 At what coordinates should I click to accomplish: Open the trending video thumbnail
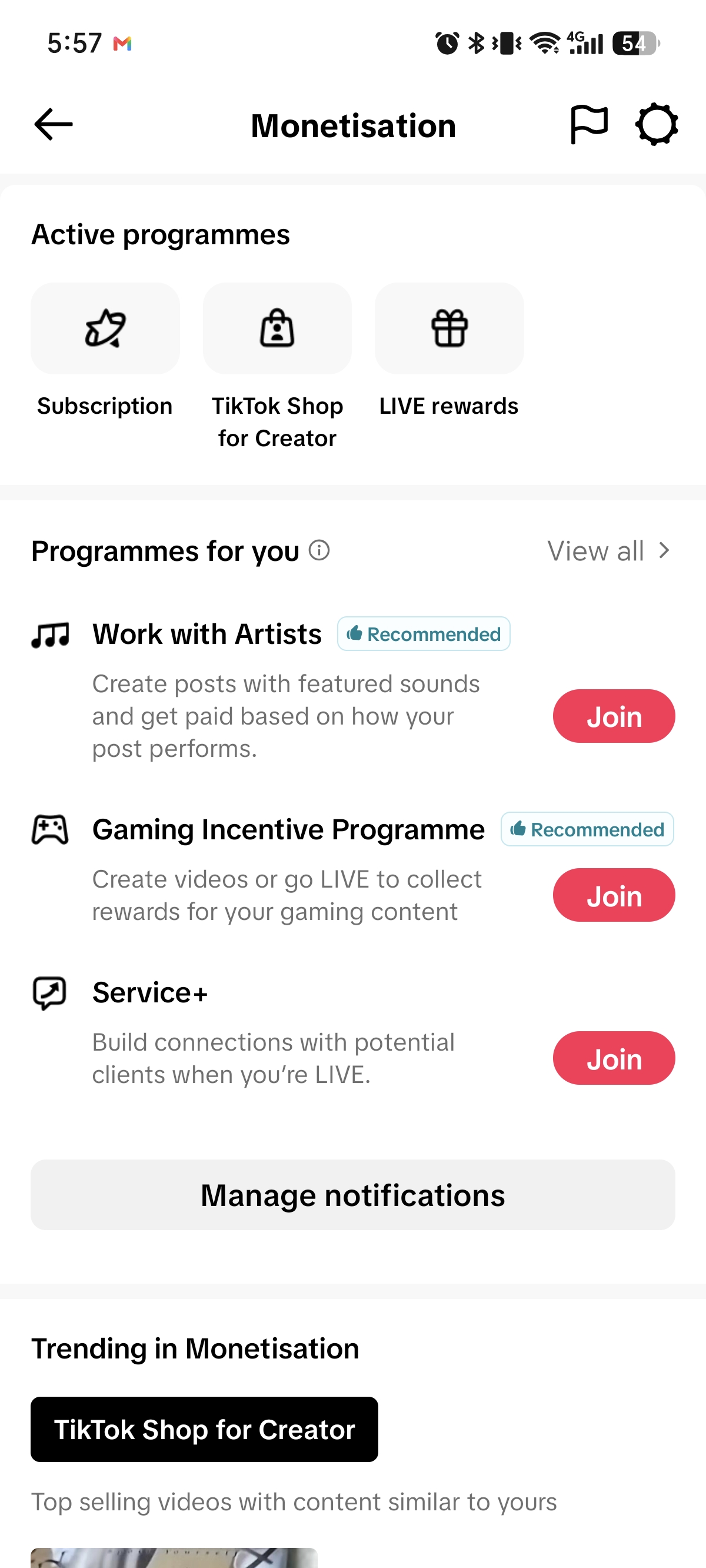pyautogui.click(x=174, y=1557)
